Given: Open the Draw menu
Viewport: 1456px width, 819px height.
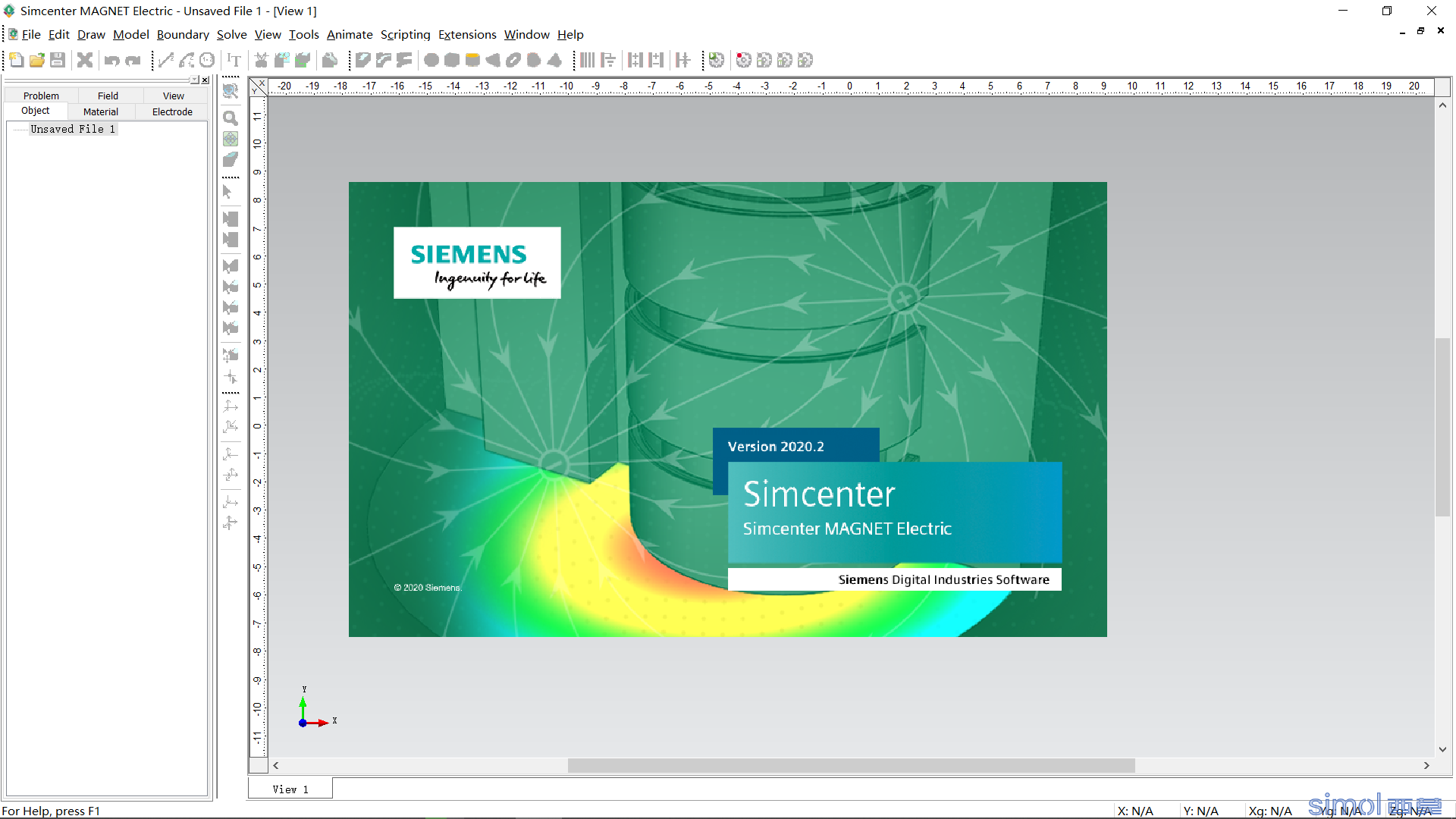Looking at the screenshot, I should click(x=91, y=34).
